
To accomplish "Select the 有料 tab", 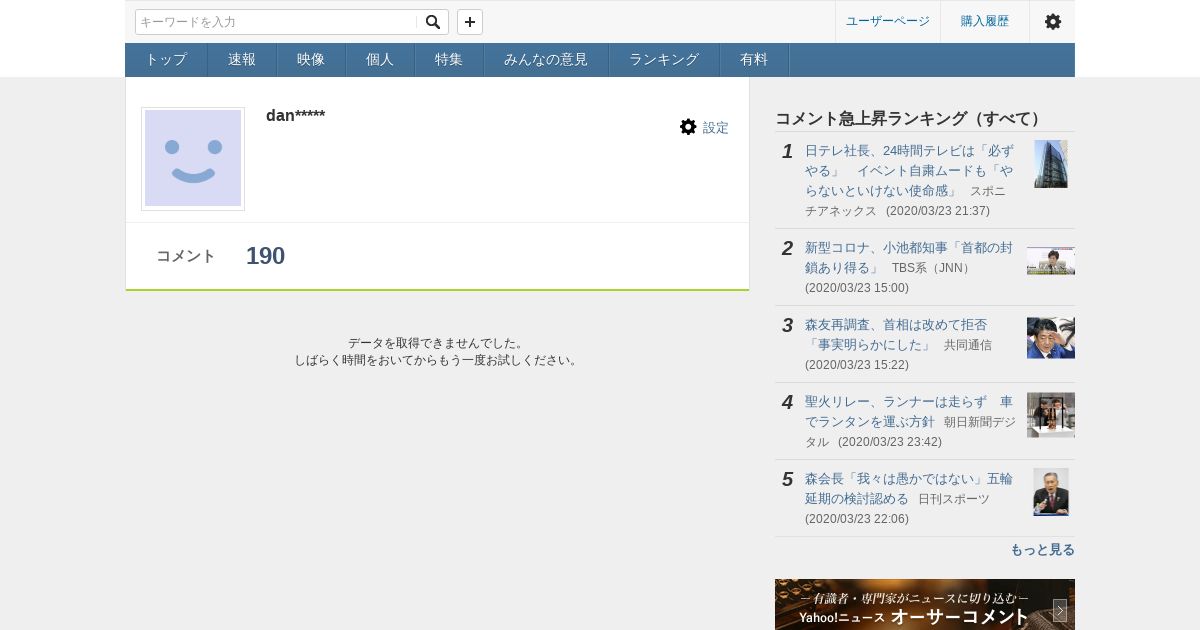I will pos(754,60).
